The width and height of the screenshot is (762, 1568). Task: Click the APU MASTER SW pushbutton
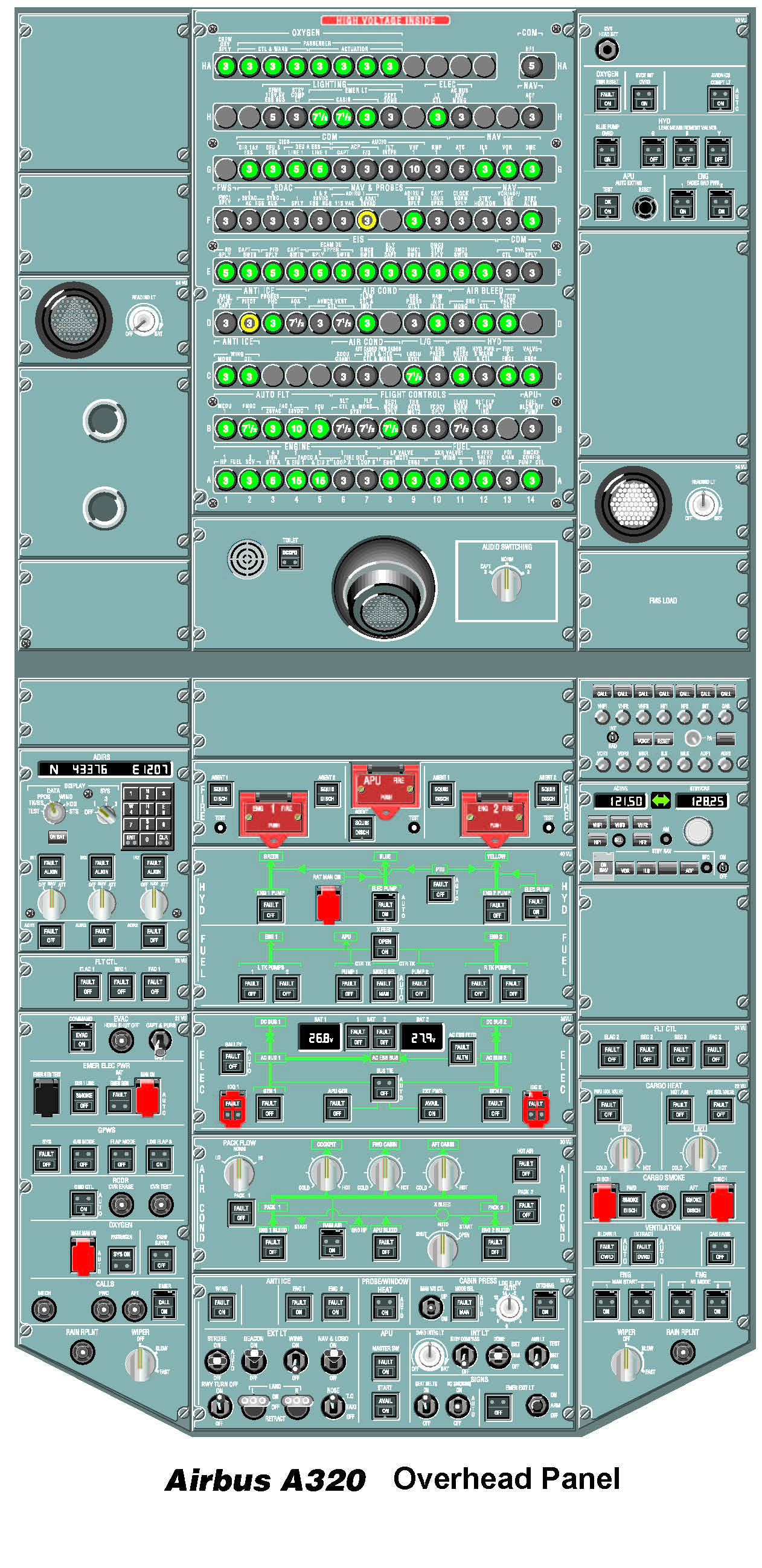coord(385,1366)
